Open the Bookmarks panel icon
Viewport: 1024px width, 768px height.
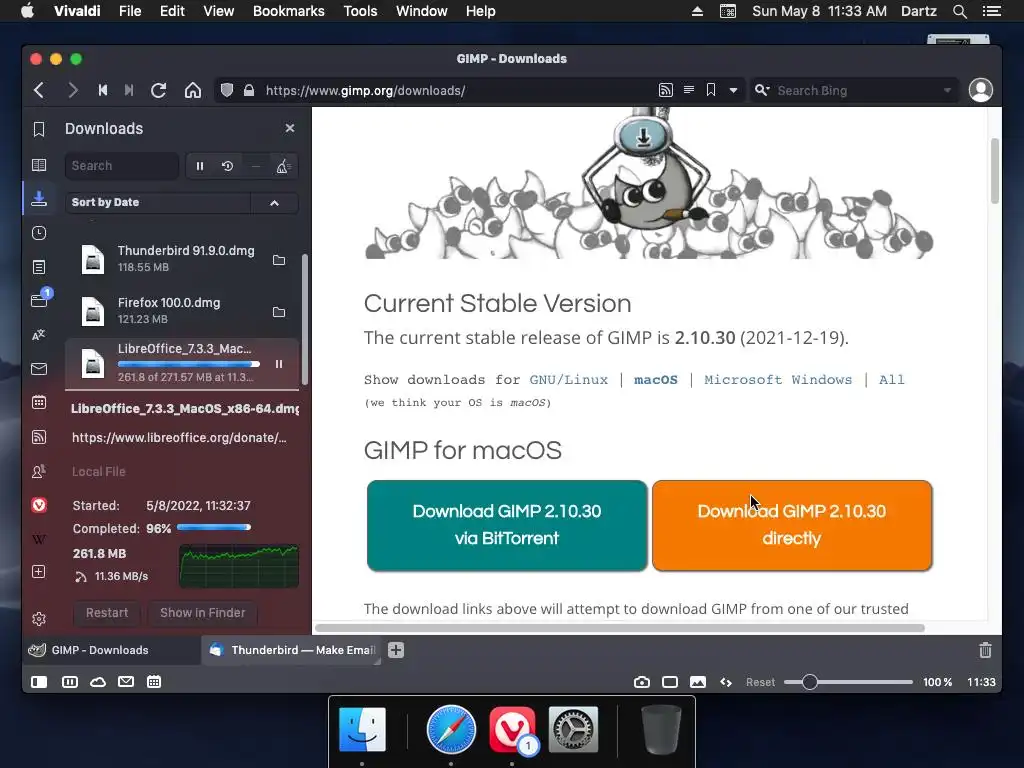click(x=39, y=129)
